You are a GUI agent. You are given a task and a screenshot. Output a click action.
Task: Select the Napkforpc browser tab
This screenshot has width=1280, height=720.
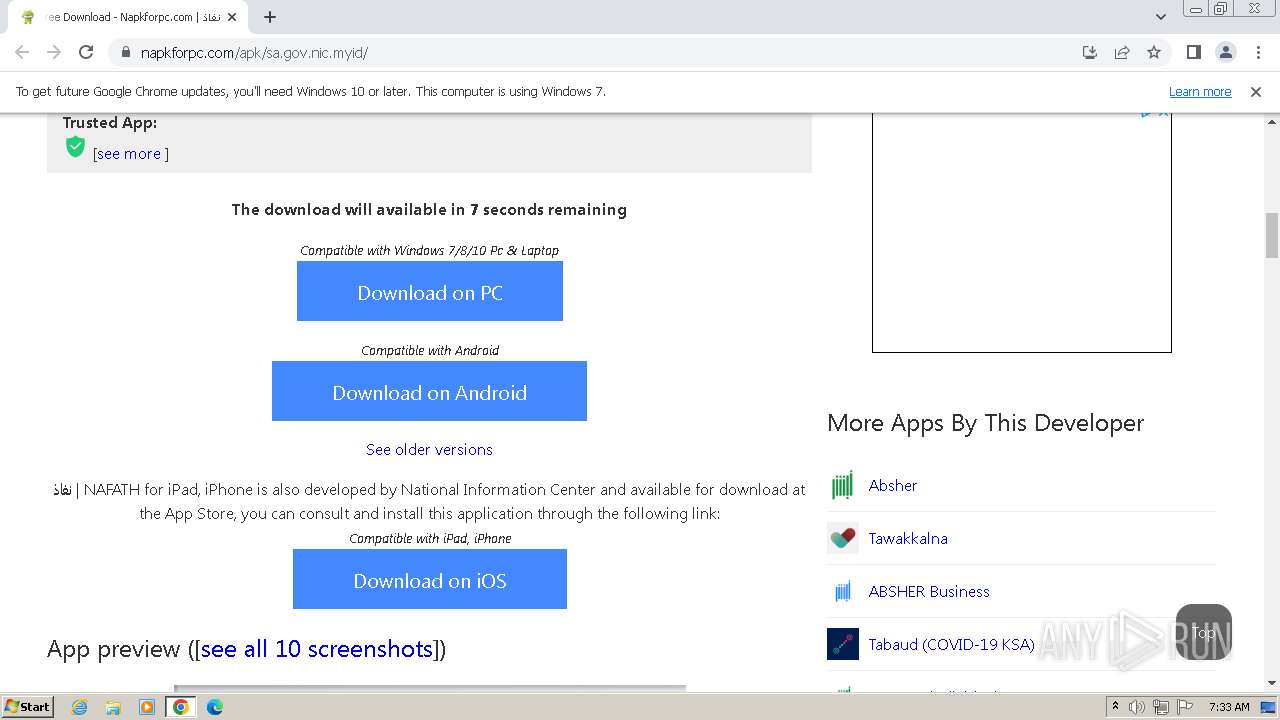tap(125, 17)
